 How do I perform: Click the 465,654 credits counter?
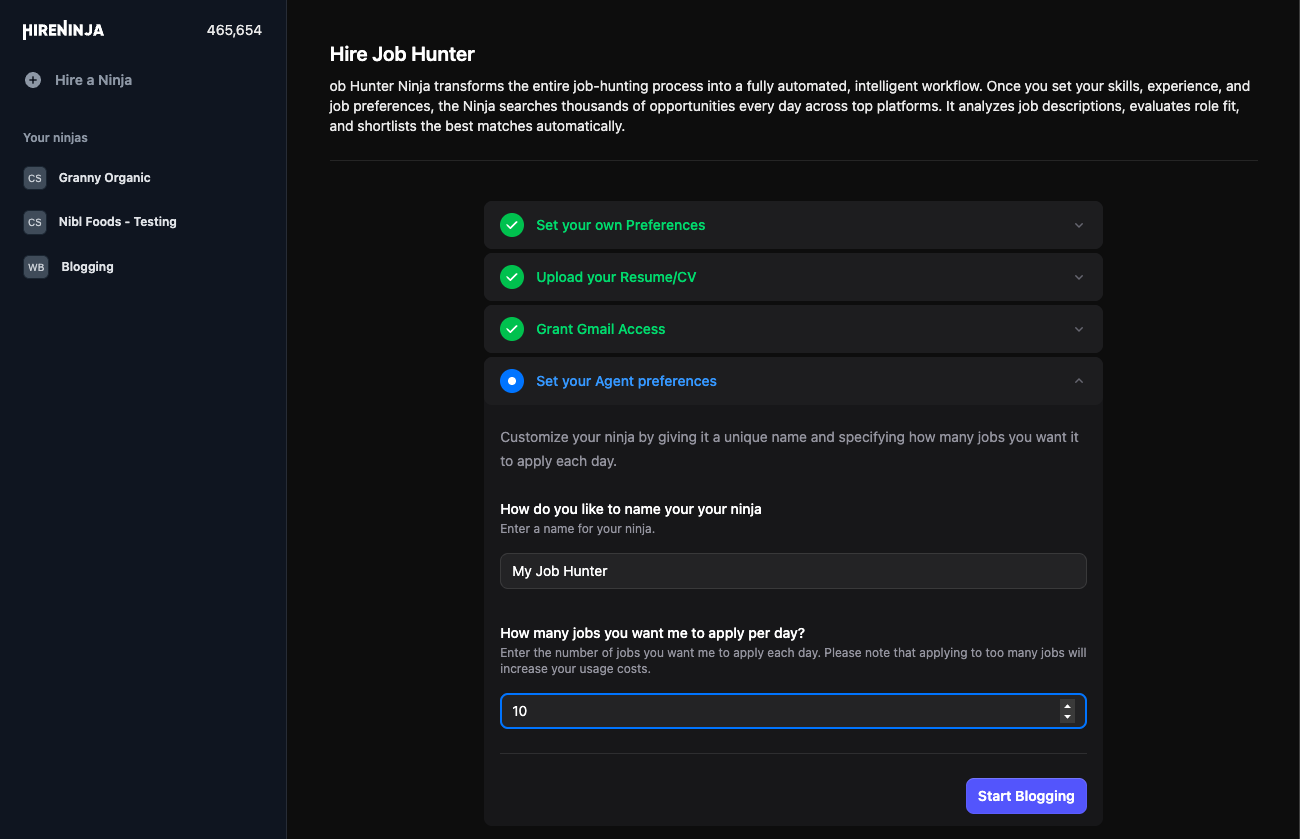point(234,30)
